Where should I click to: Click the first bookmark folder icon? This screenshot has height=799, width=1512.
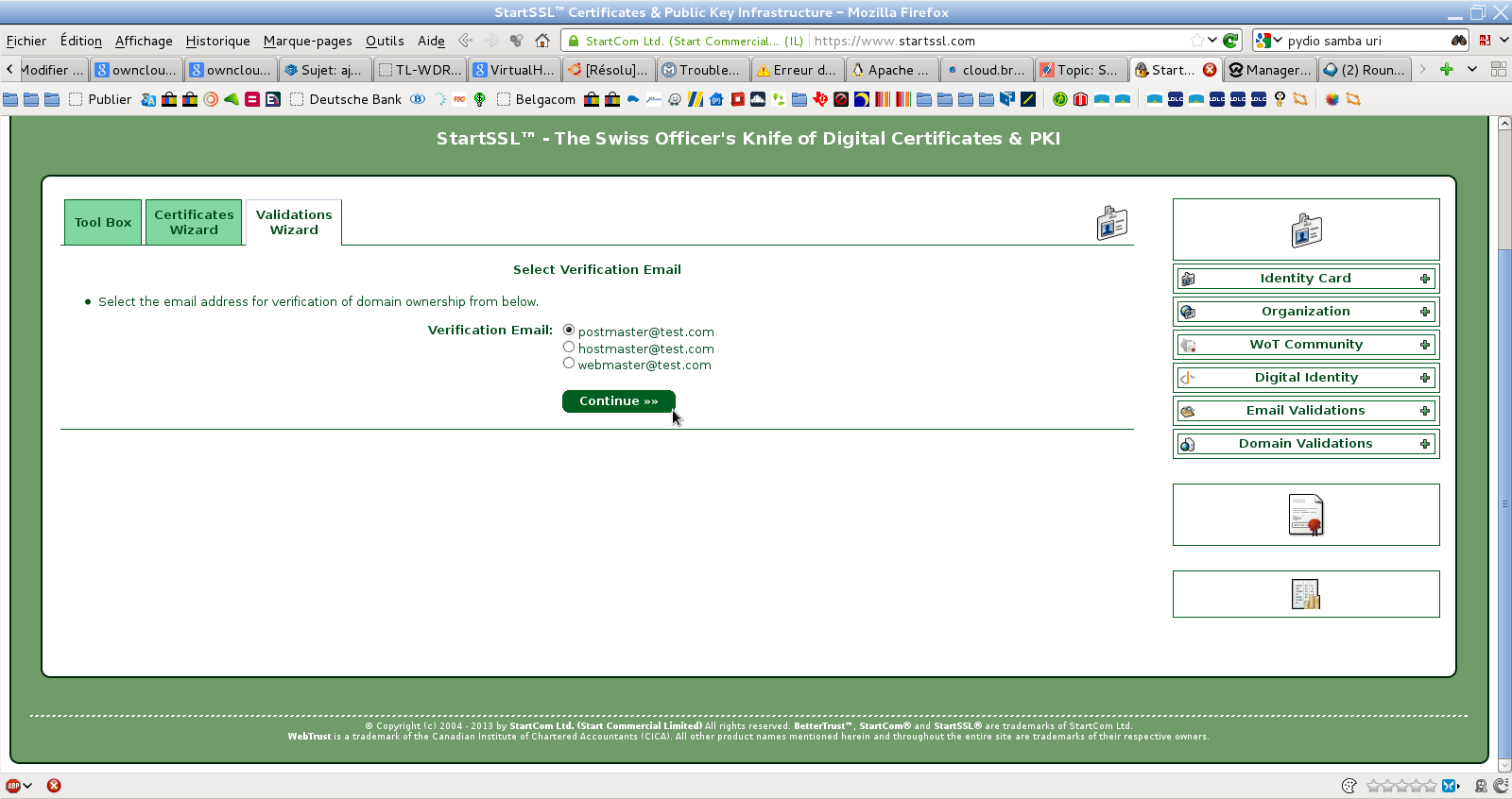click(x=10, y=99)
